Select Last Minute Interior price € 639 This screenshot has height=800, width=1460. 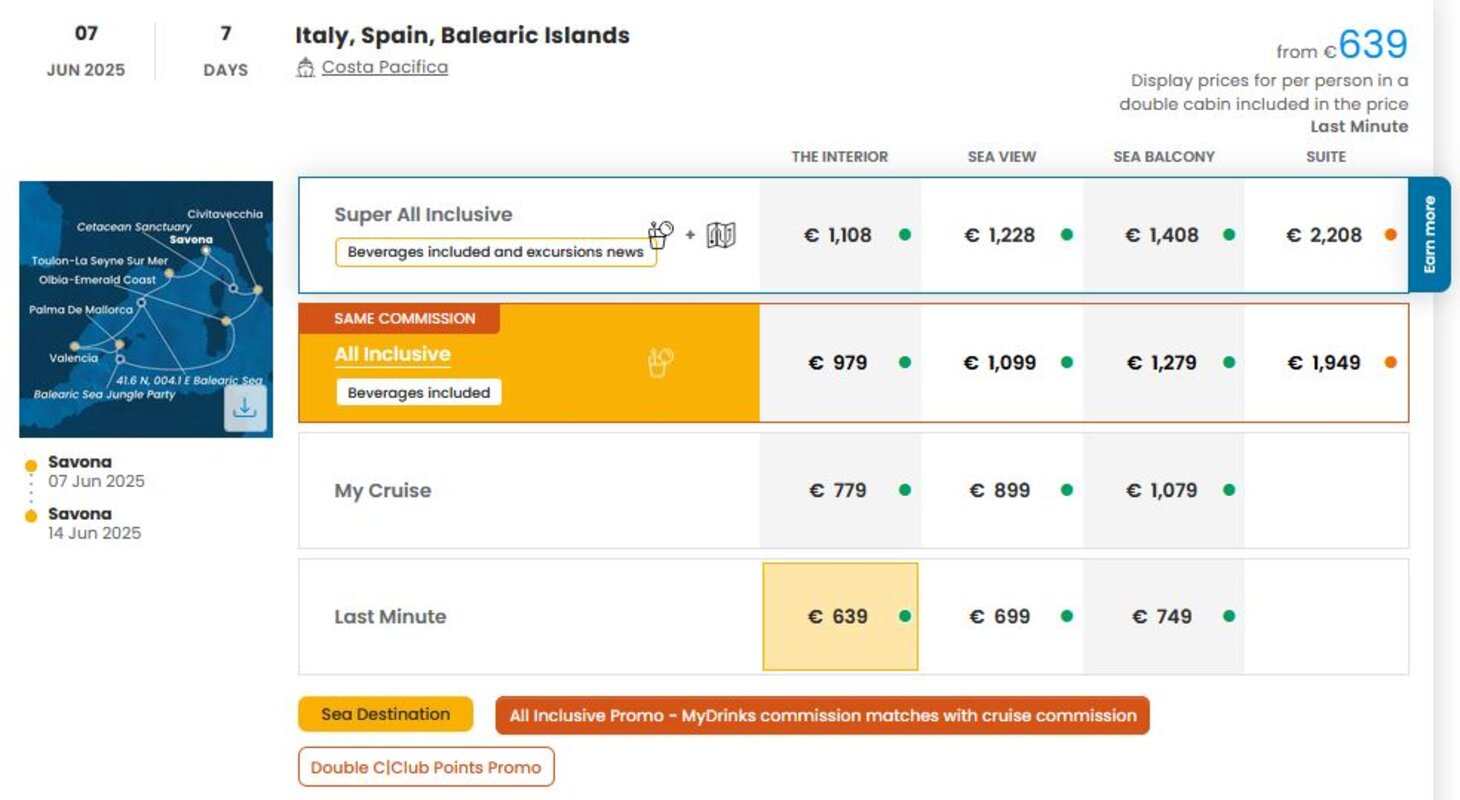[x=838, y=616]
